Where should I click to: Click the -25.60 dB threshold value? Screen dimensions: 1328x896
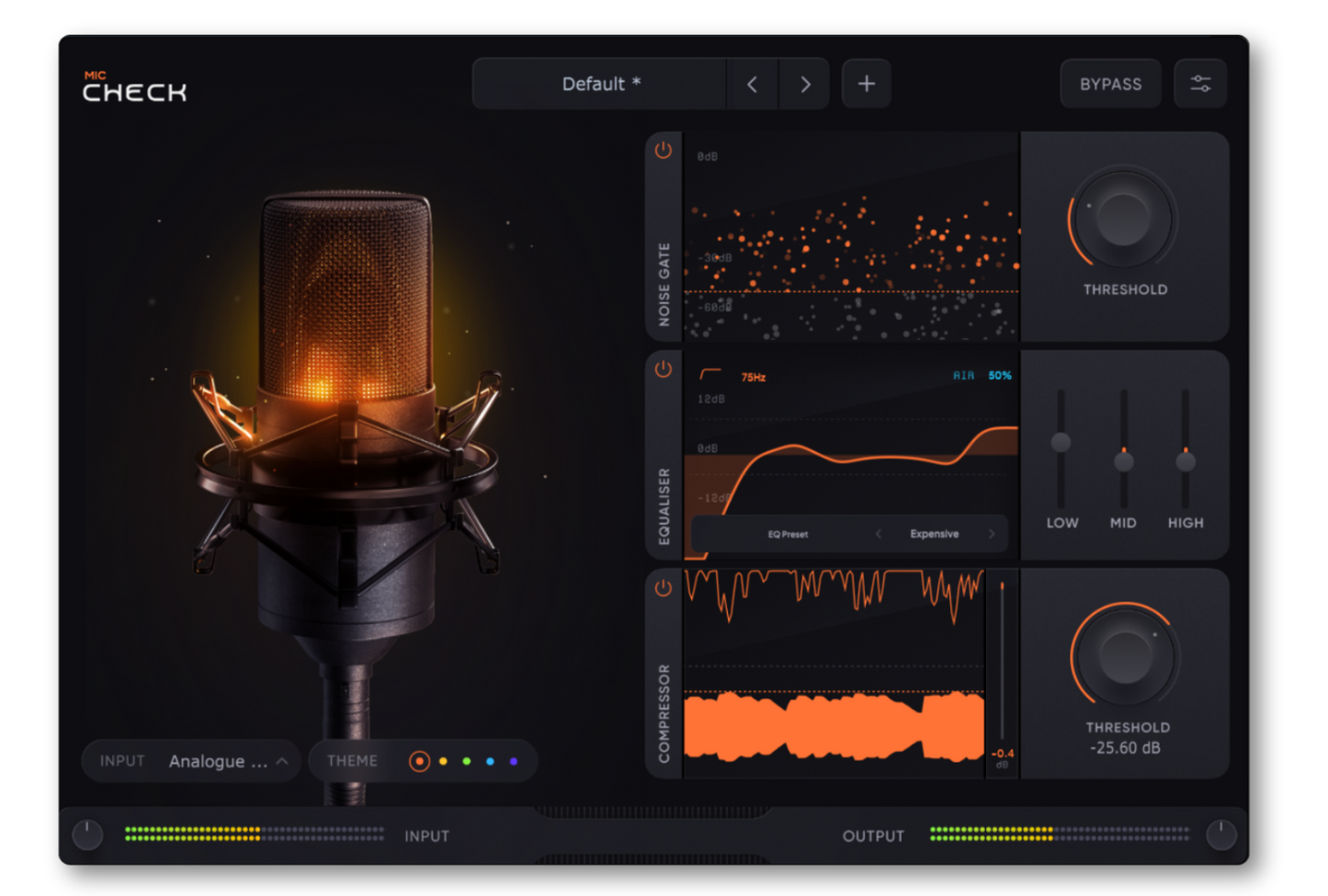1125,748
